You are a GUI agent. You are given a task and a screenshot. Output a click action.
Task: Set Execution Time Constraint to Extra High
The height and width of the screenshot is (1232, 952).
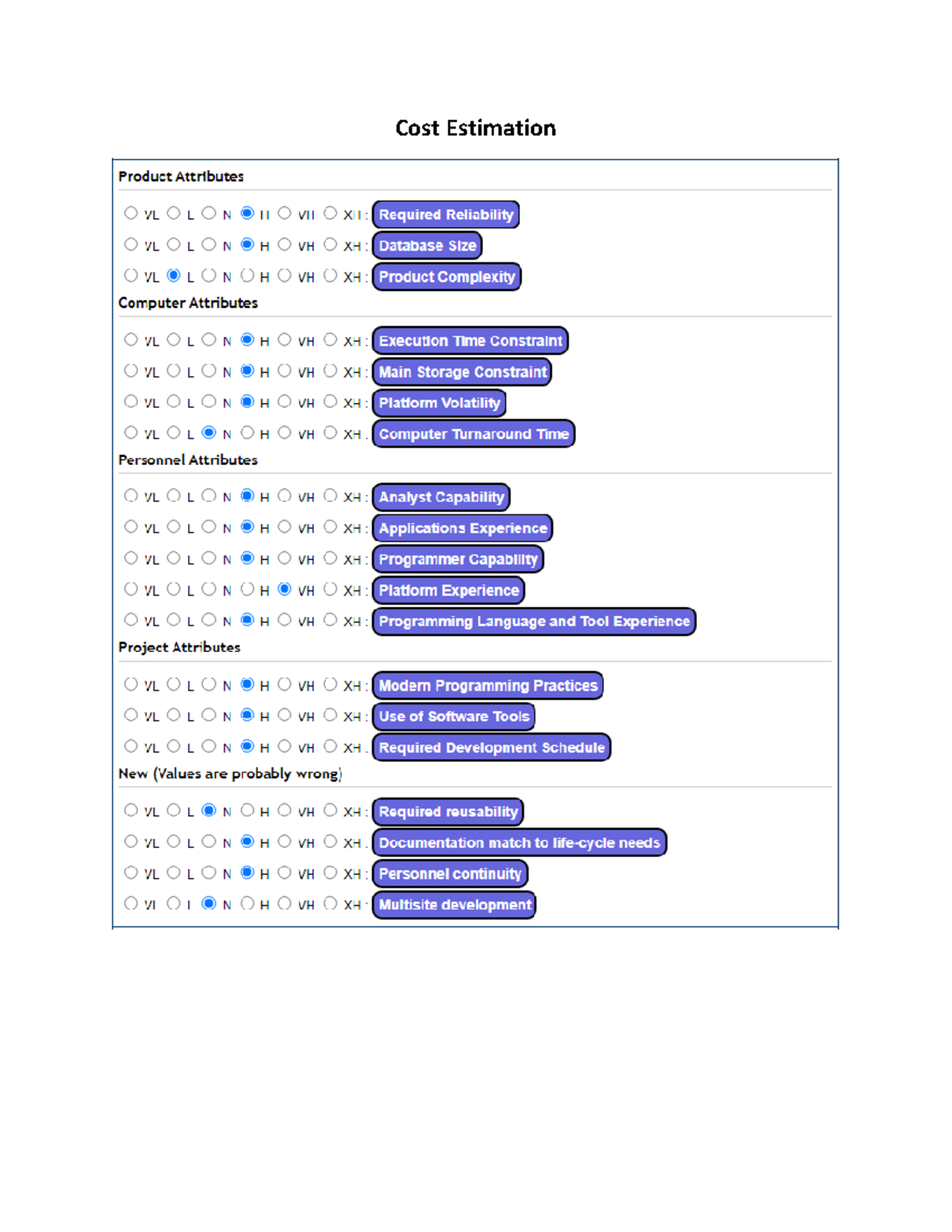pos(331,340)
